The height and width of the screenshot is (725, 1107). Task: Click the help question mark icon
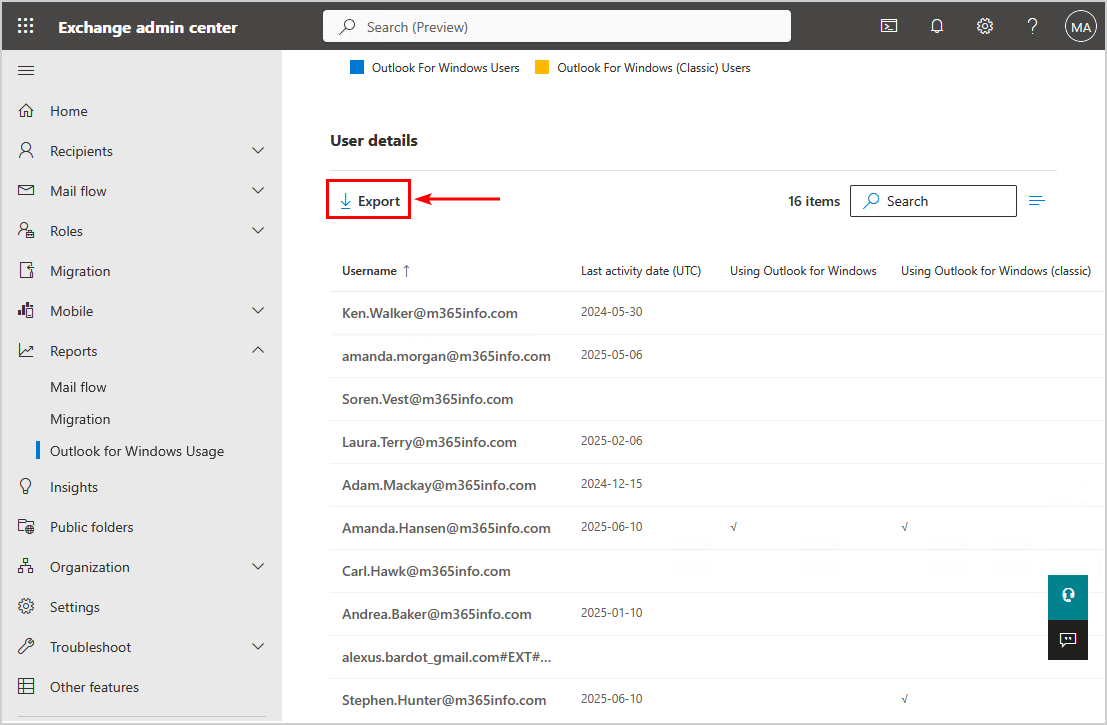[1033, 27]
